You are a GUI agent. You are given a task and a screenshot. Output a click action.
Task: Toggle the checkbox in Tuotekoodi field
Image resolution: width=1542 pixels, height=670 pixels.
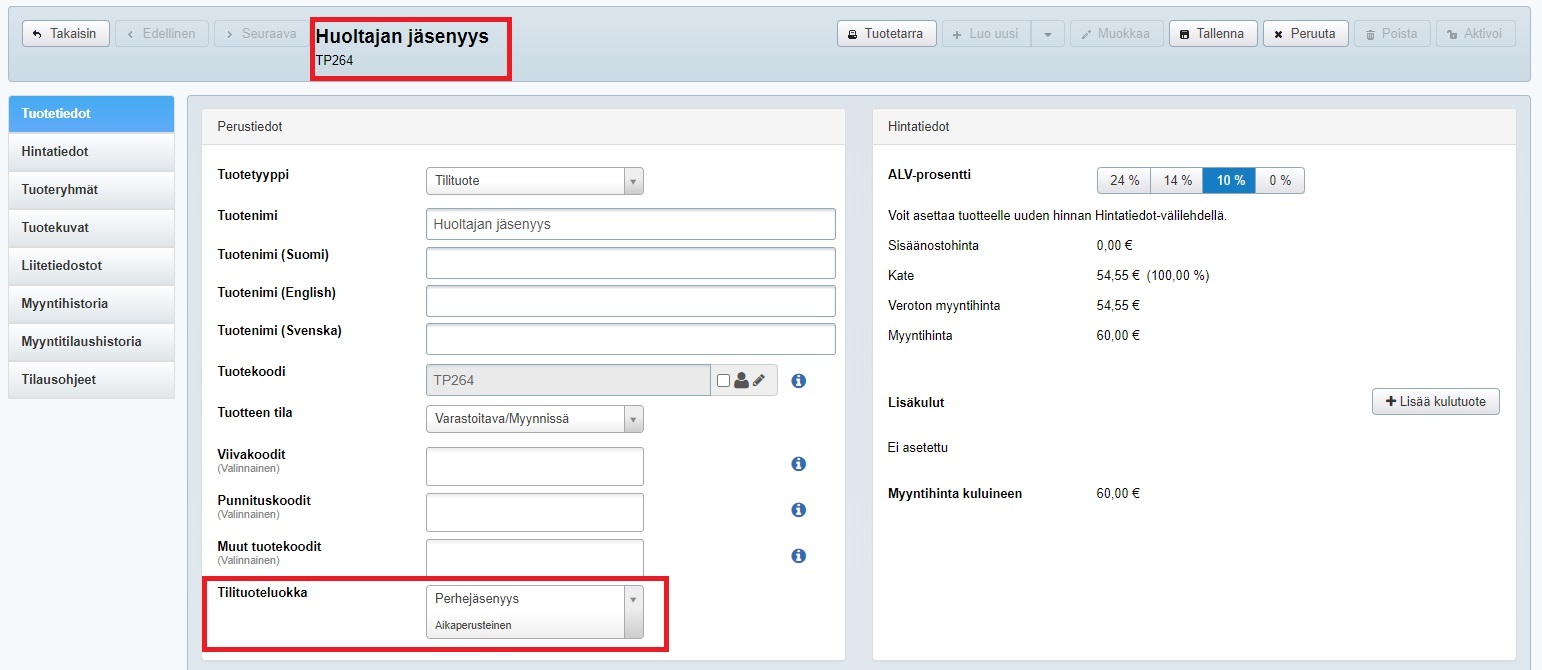click(724, 380)
